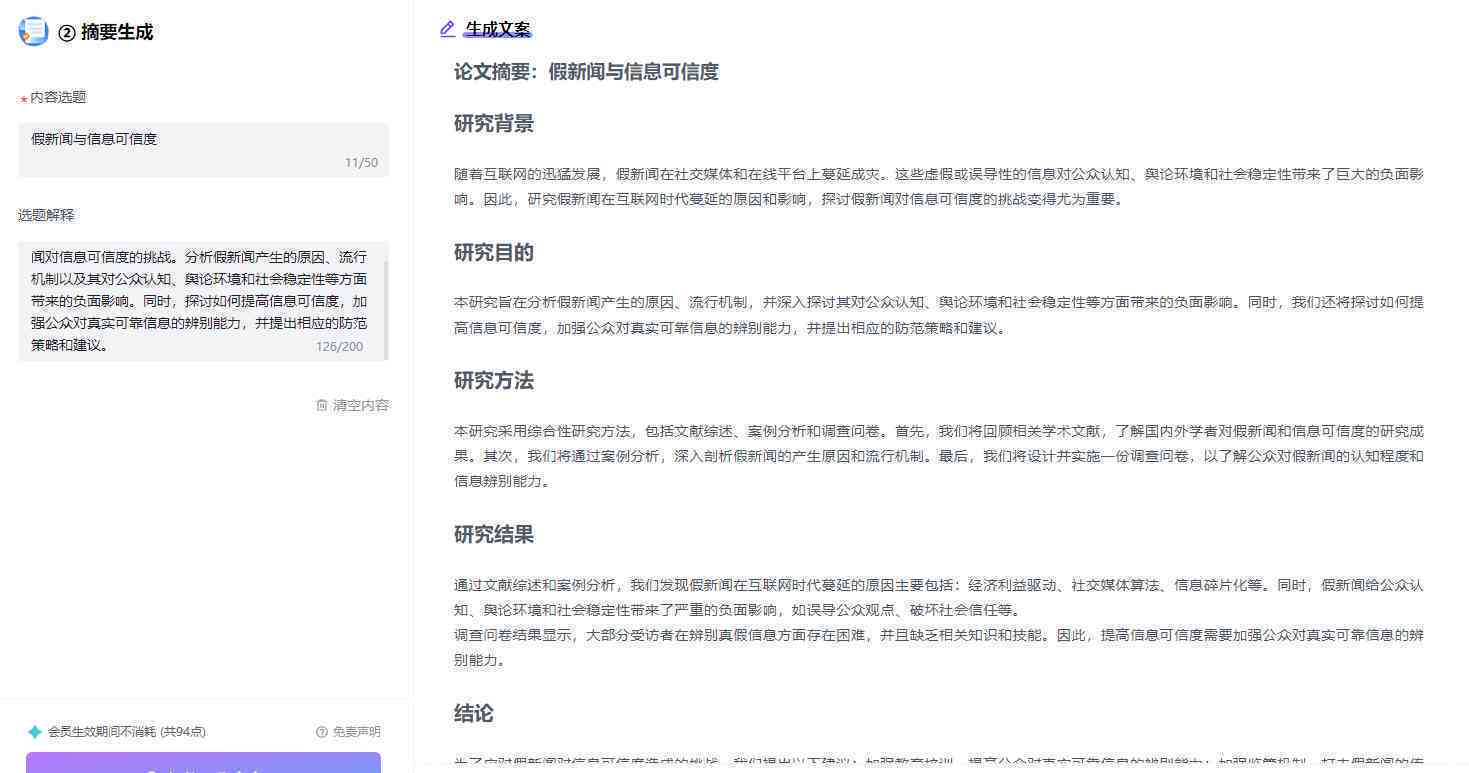Click the paragraph starting 通过文献综述和案例分析
The height and width of the screenshot is (773, 1469).
939,597
